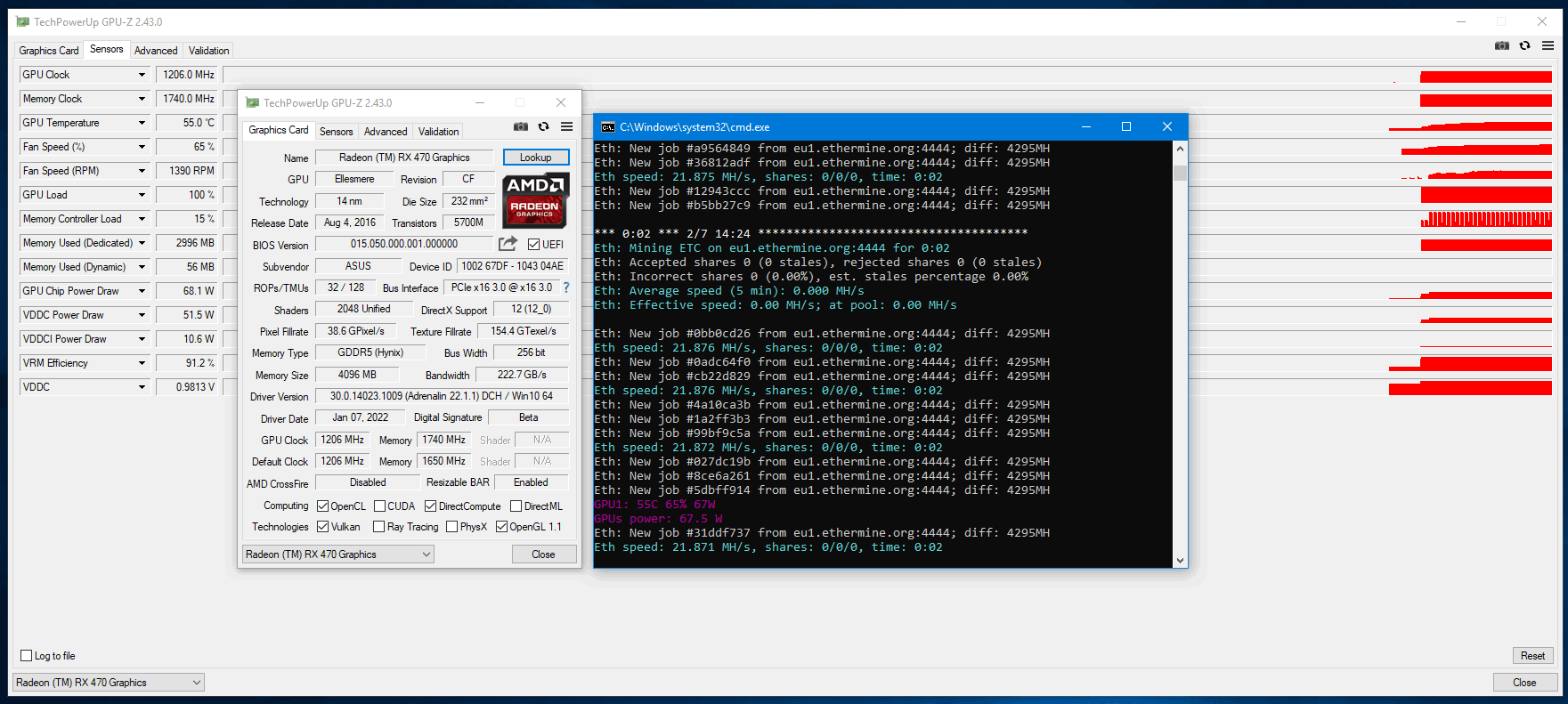Click the GPU Load history graph
1568x704 pixels.
[888, 195]
